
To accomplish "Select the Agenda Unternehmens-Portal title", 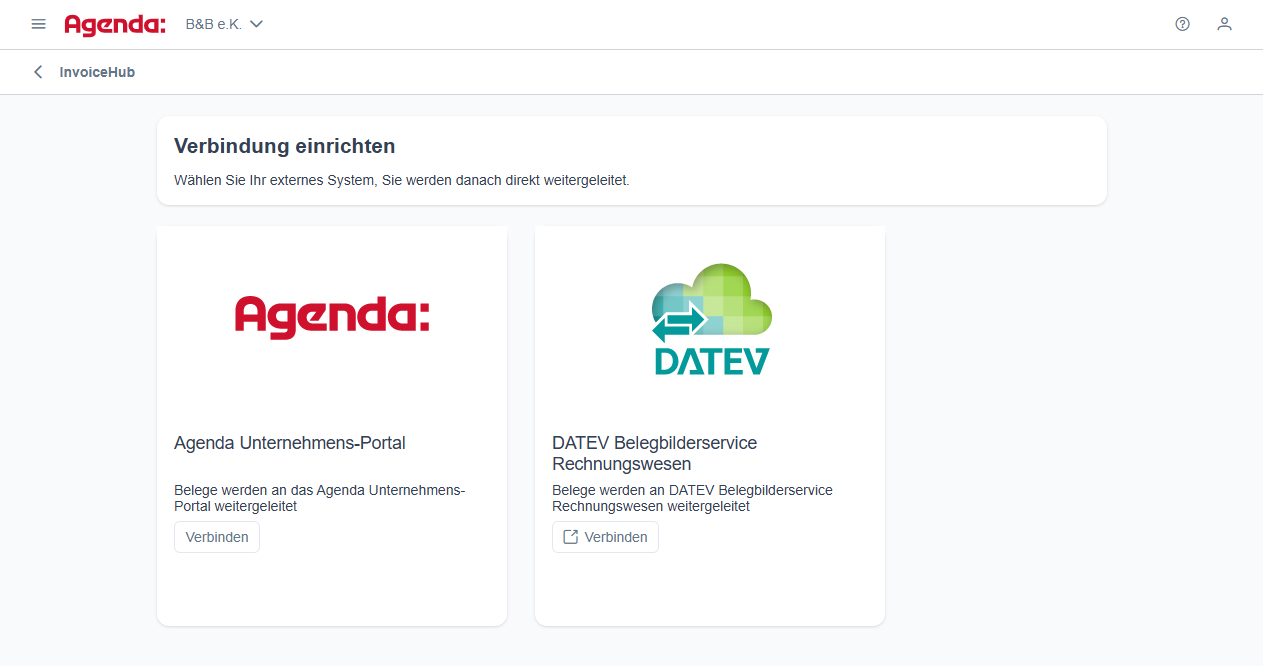I will point(290,443).
